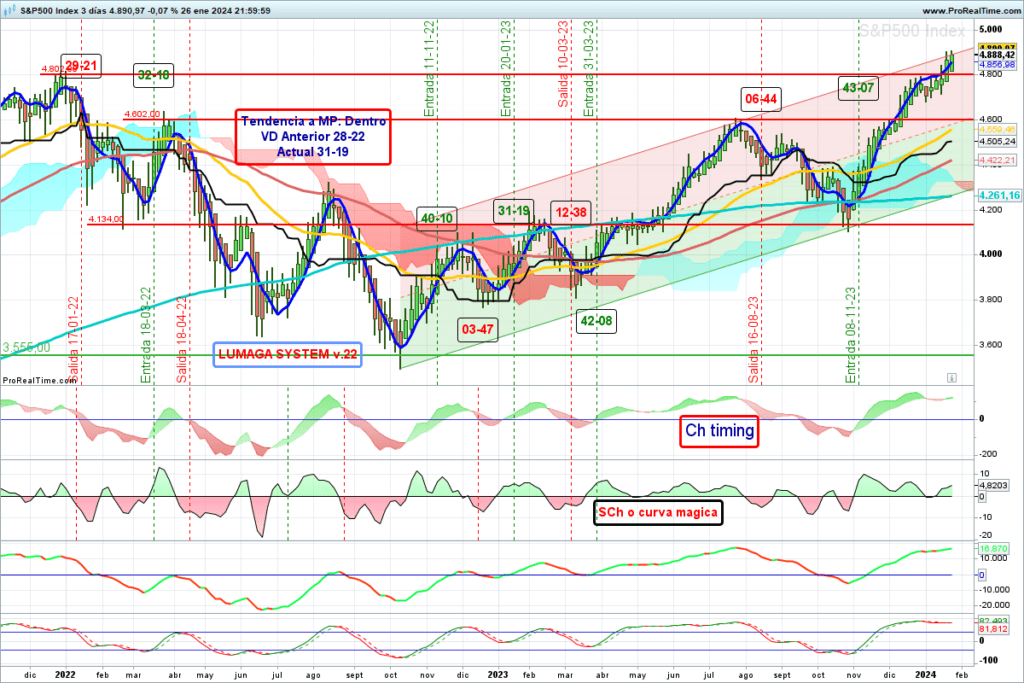The height and width of the screenshot is (683, 1024).
Task: Click the 2024 year label on time axis
Action: pyautogui.click(x=926, y=675)
